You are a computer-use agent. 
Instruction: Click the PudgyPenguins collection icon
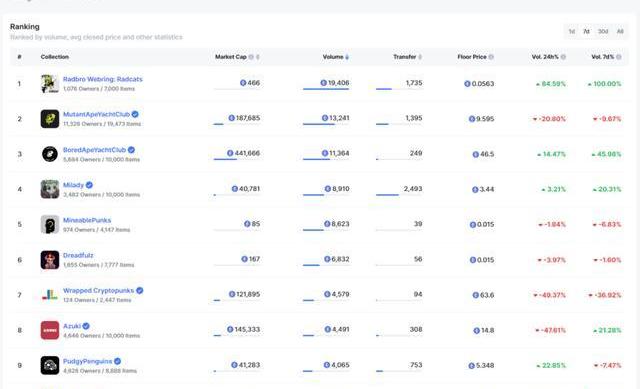point(50,365)
